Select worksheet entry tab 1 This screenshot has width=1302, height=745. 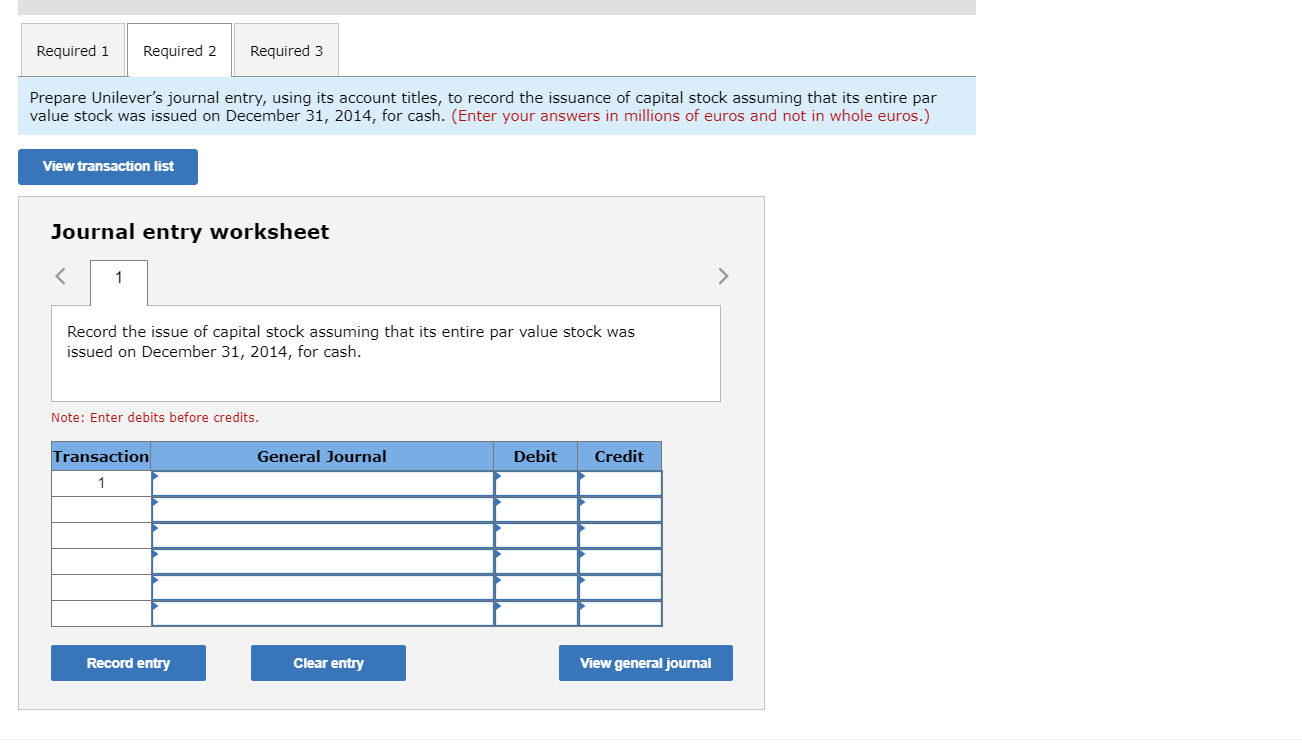coord(119,282)
